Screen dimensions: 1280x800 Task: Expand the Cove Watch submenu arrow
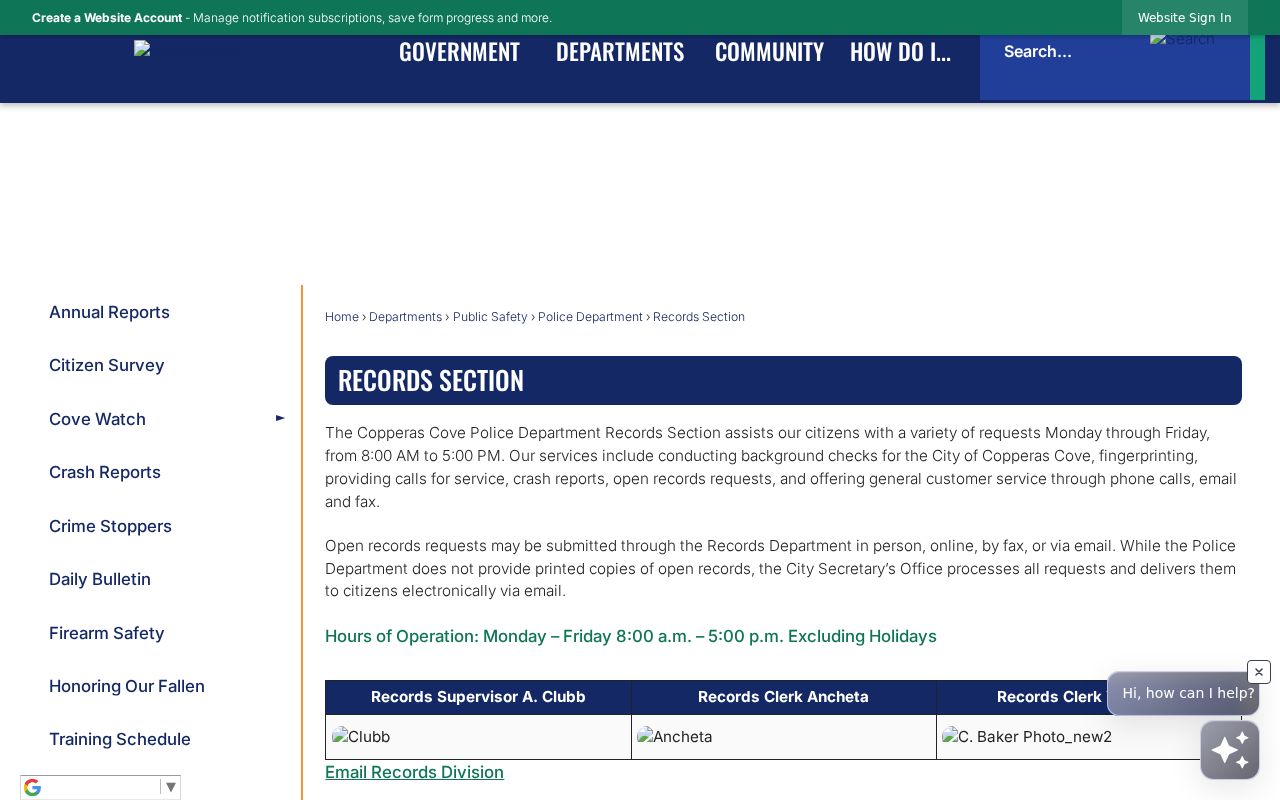(280, 418)
